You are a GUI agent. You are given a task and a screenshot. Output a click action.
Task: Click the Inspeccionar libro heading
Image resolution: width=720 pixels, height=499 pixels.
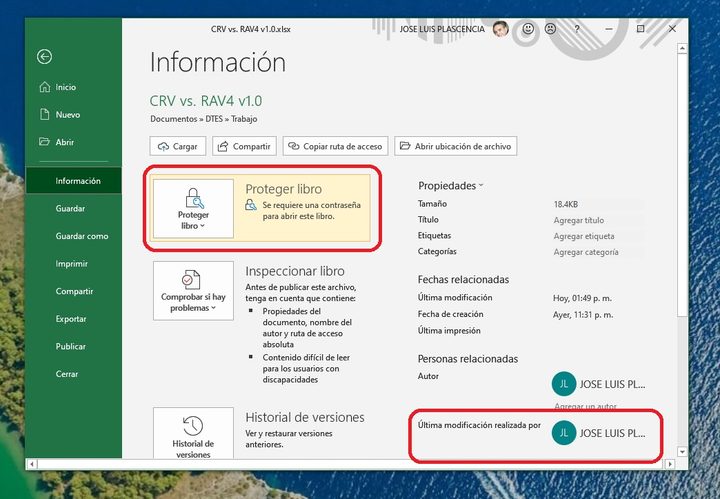point(295,271)
